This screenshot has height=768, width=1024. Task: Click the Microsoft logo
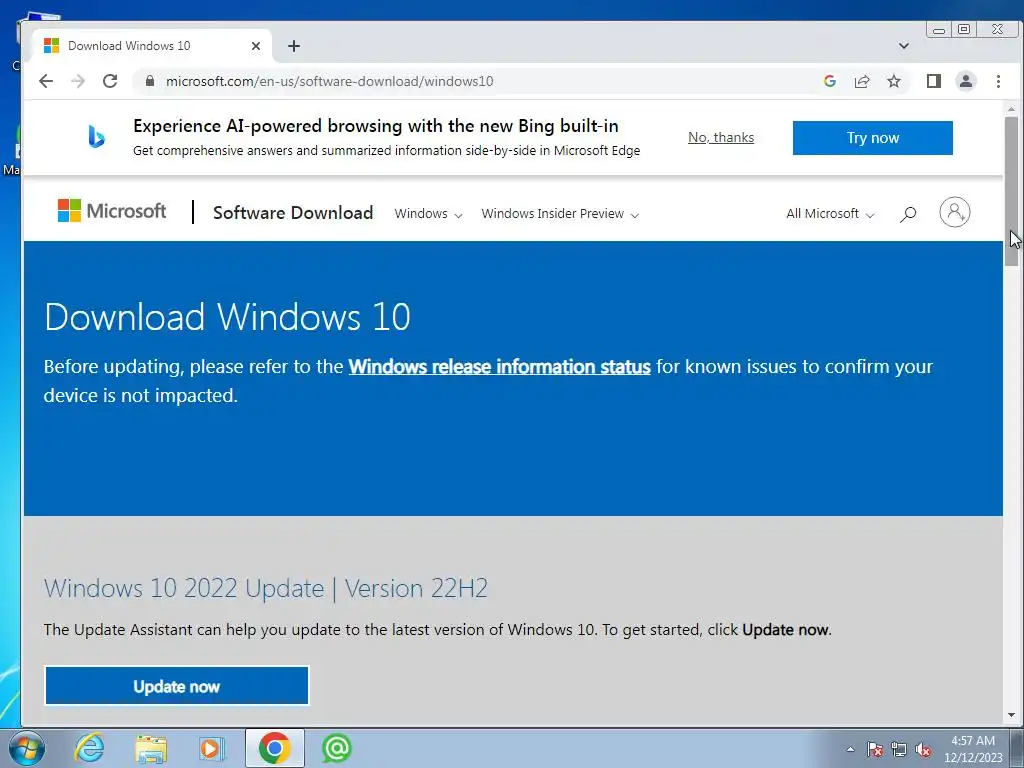[x=112, y=211]
